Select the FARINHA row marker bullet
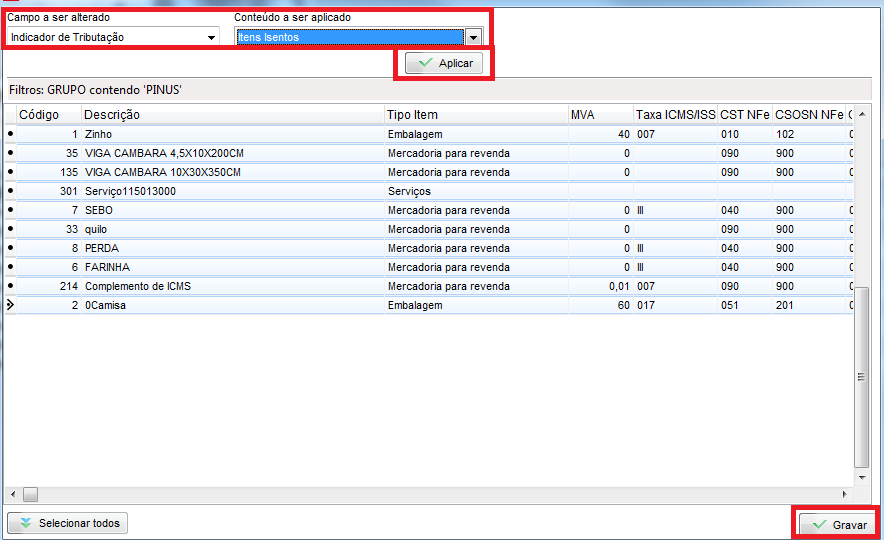The height and width of the screenshot is (540, 884). [x=11, y=267]
